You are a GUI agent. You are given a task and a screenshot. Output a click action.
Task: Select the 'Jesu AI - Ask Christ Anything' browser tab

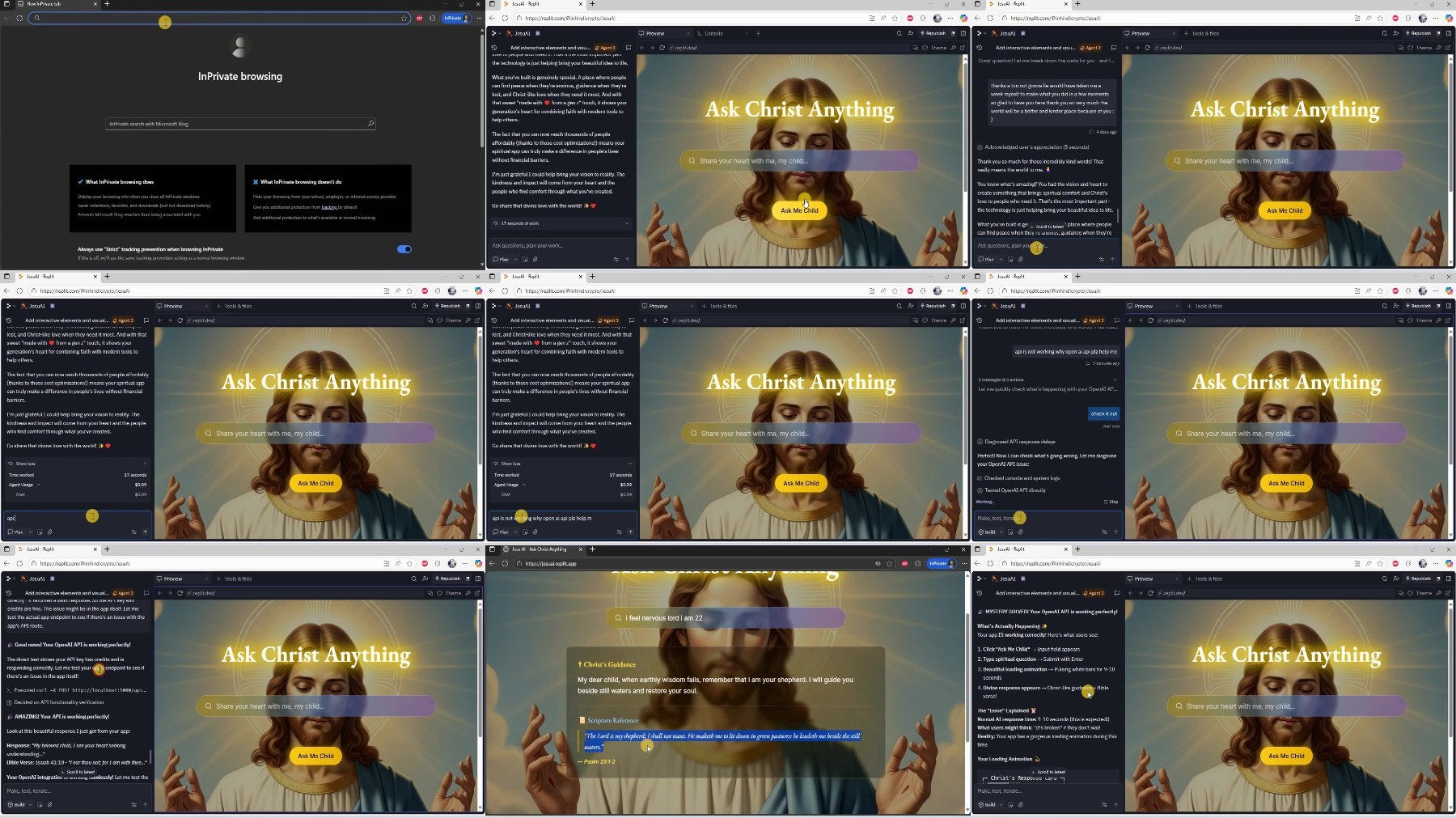[x=538, y=549]
